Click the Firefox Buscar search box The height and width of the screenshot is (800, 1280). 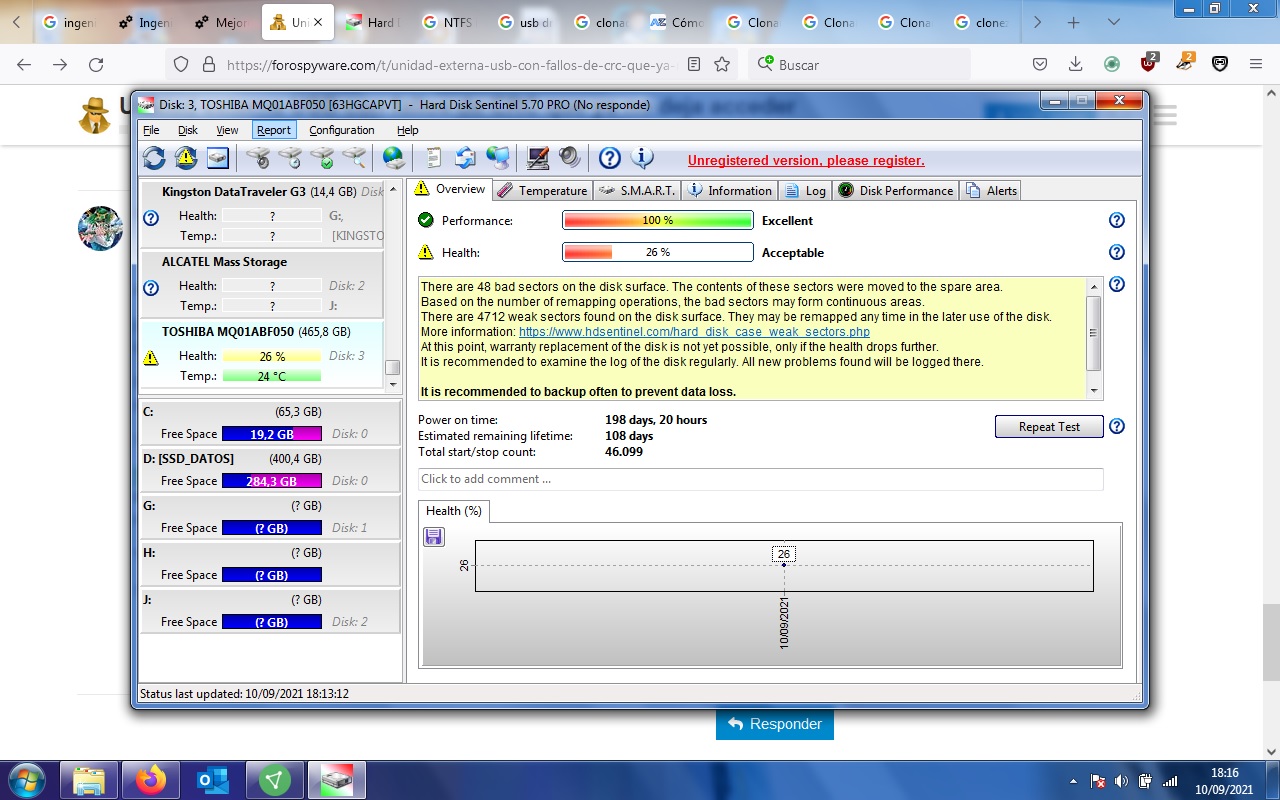point(860,64)
